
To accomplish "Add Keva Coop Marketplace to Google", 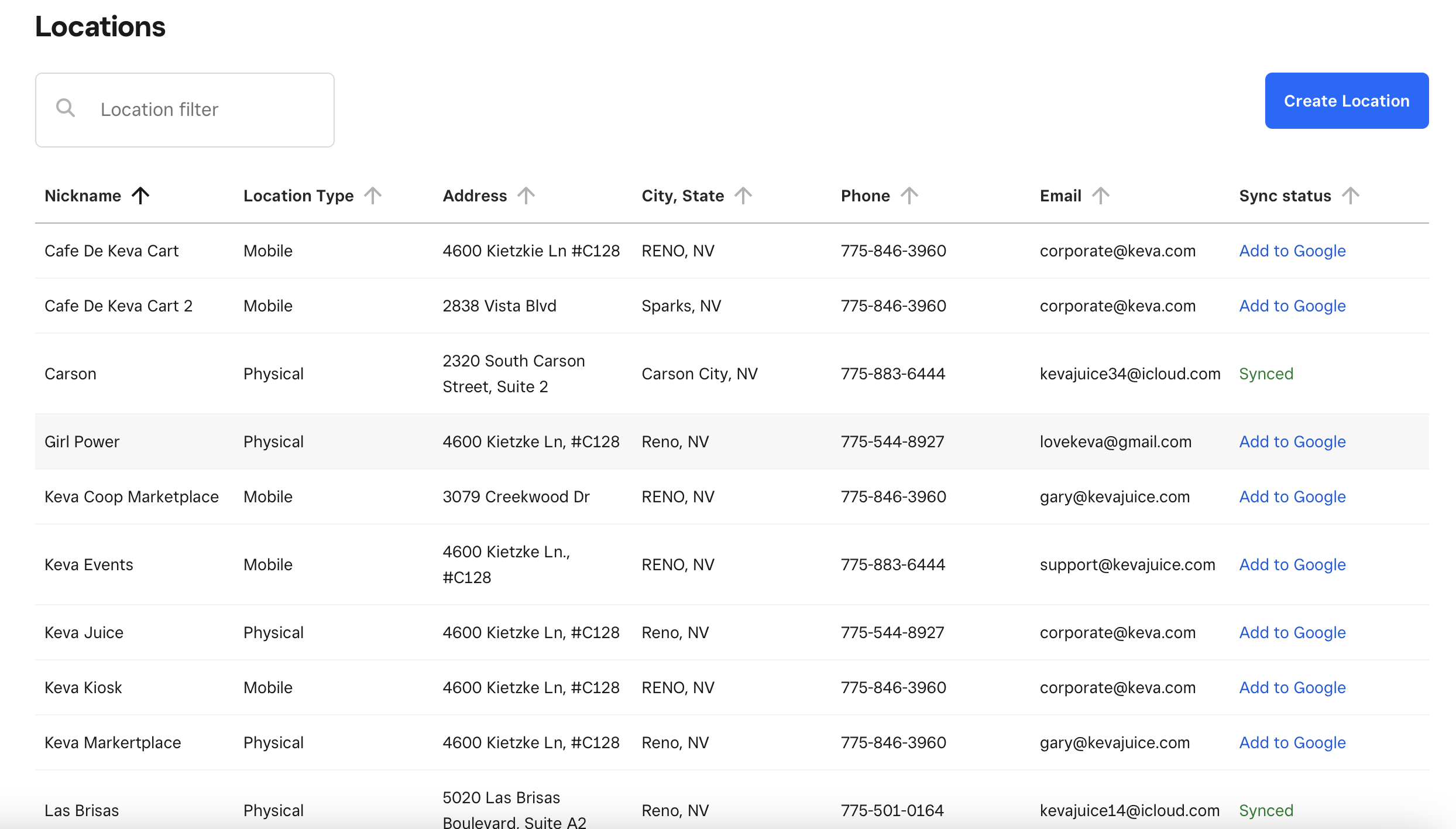I will click(1292, 497).
